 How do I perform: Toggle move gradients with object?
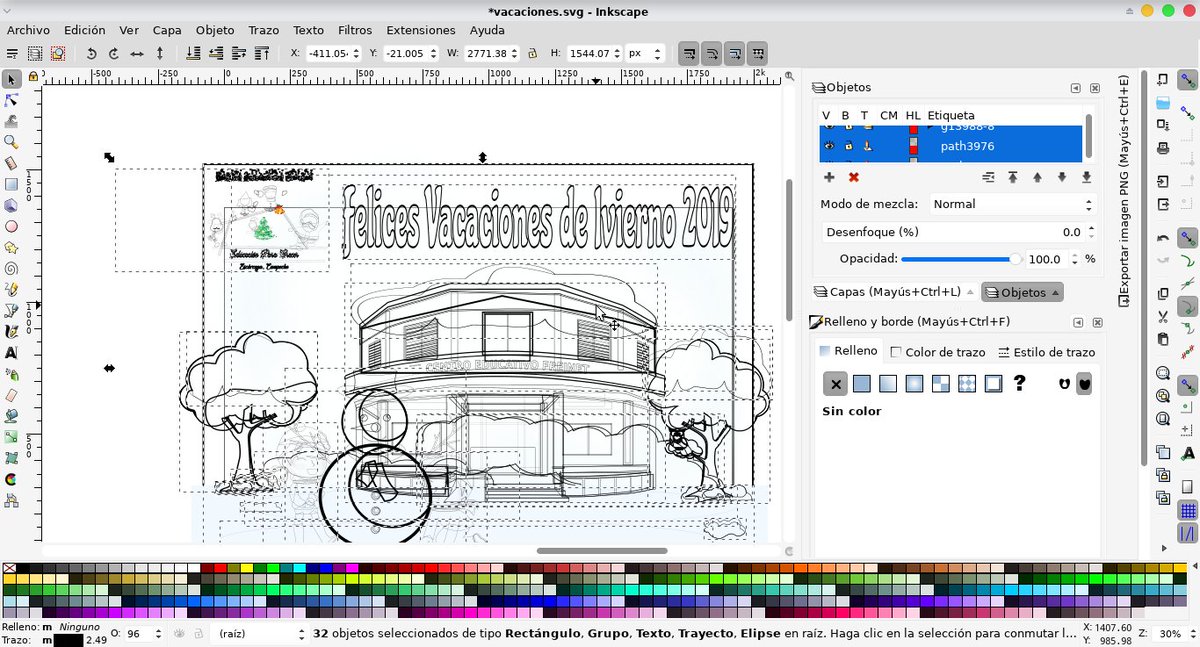(735, 53)
